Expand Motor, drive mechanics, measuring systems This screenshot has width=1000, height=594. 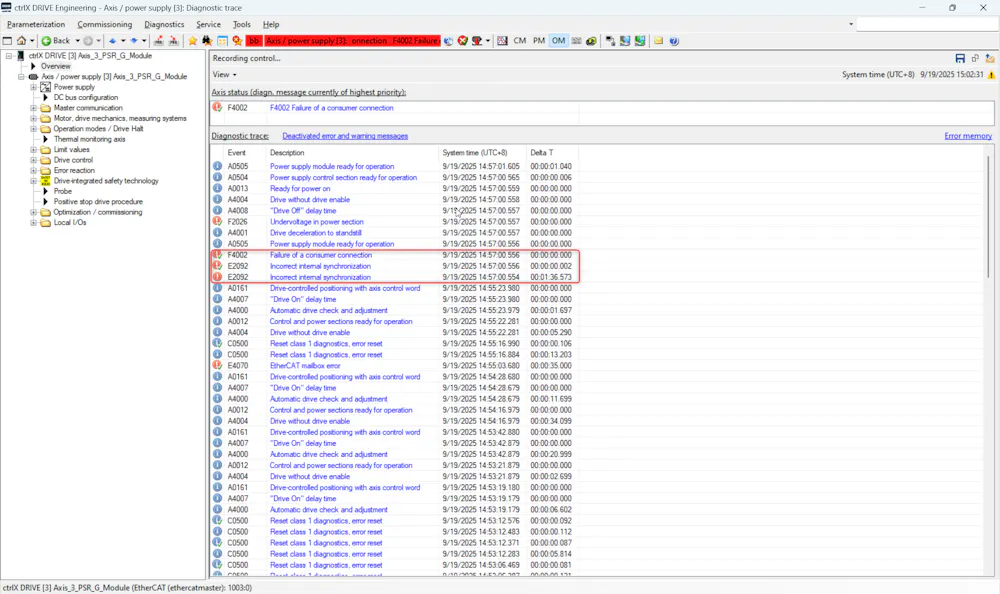coord(34,118)
